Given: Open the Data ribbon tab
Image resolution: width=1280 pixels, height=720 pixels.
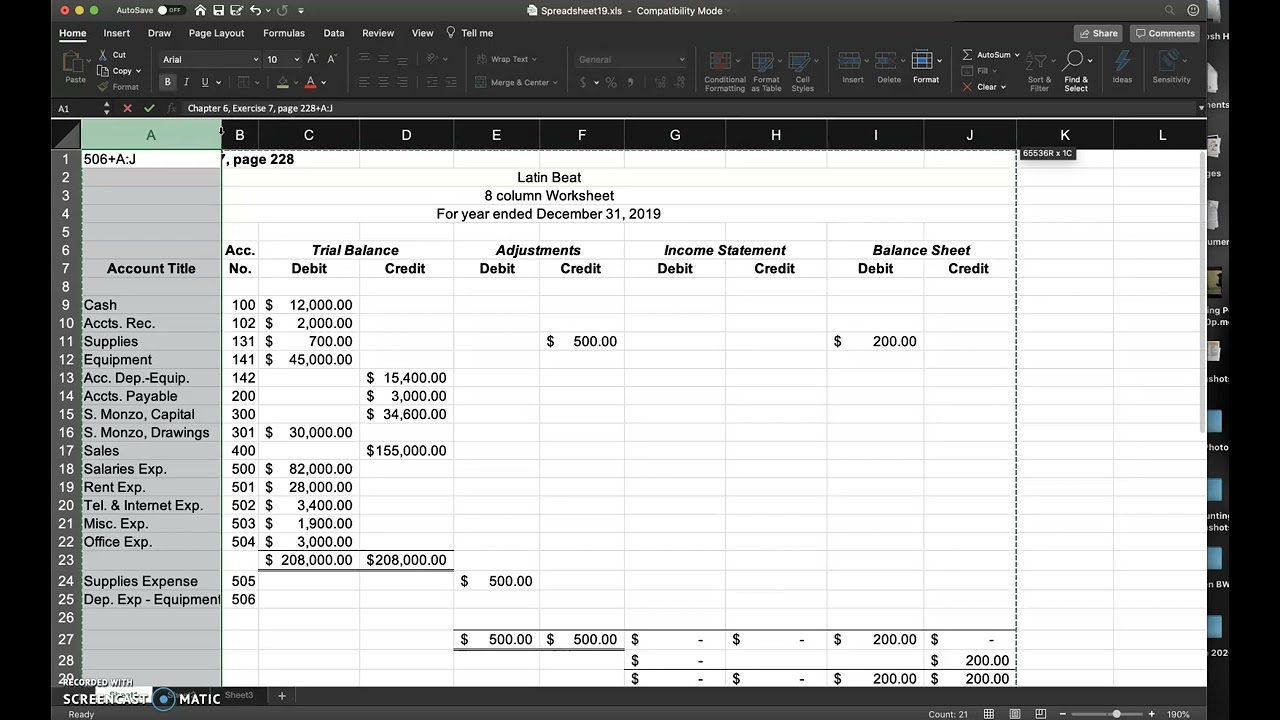Looking at the screenshot, I should [x=333, y=33].
